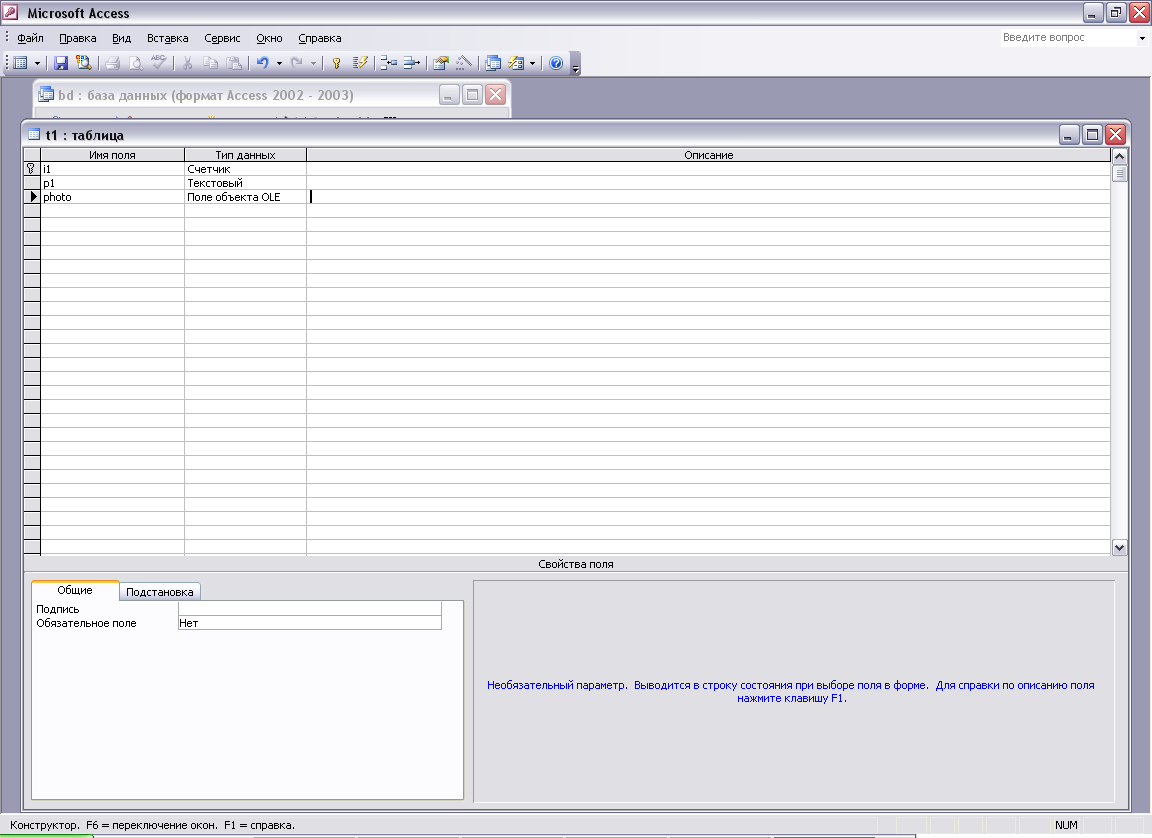Maximize the t1 table window
This screenshot has width=1152, height=838.
coord(1092,134)
